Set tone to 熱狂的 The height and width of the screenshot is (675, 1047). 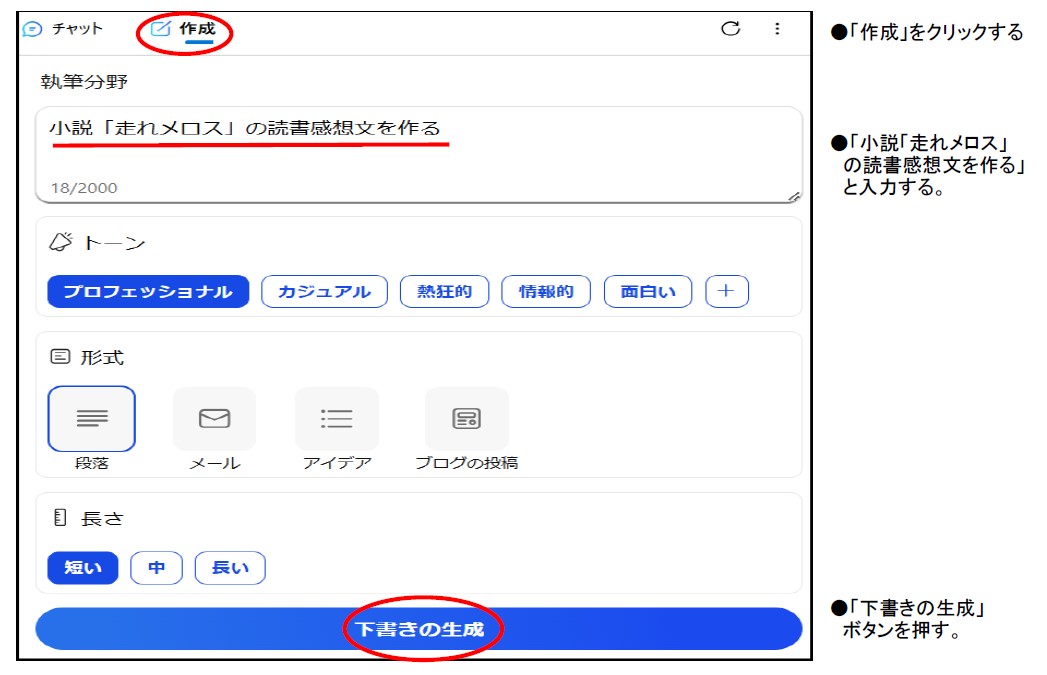tap(444, 292)
